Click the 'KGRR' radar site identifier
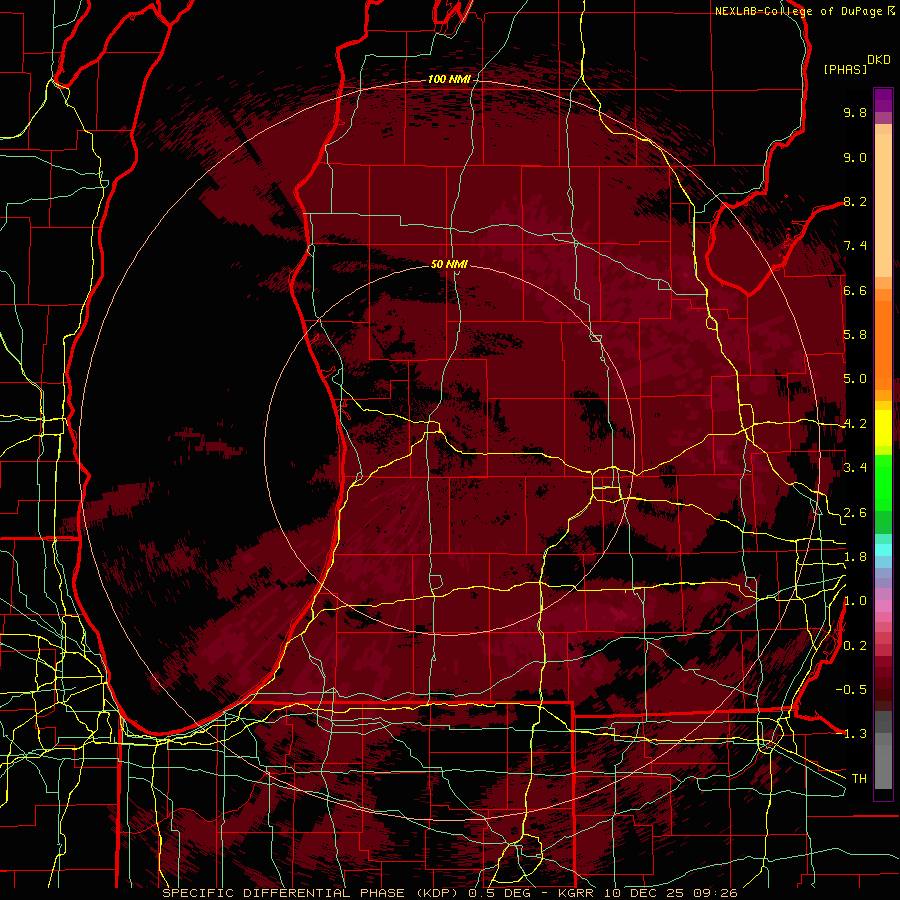Image resolution: width=900 pixels, height=900 pixels. point(576,893)
